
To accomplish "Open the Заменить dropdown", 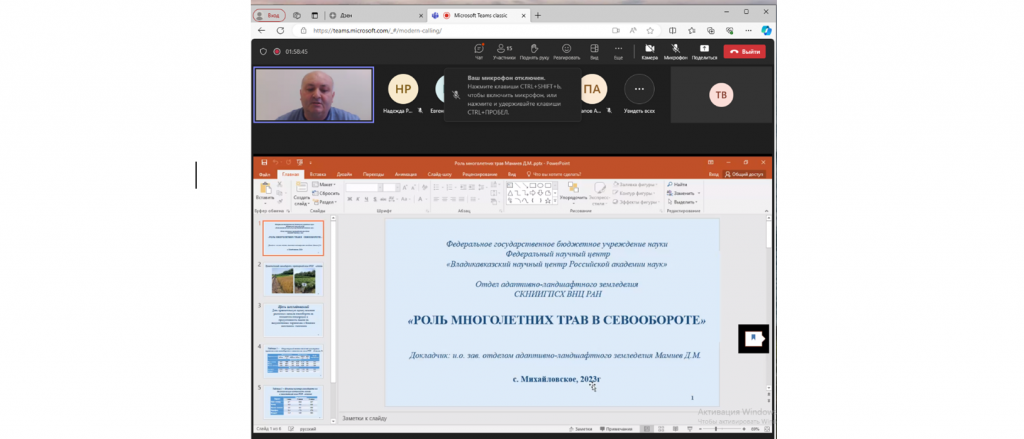I will (x=684, y=193).
